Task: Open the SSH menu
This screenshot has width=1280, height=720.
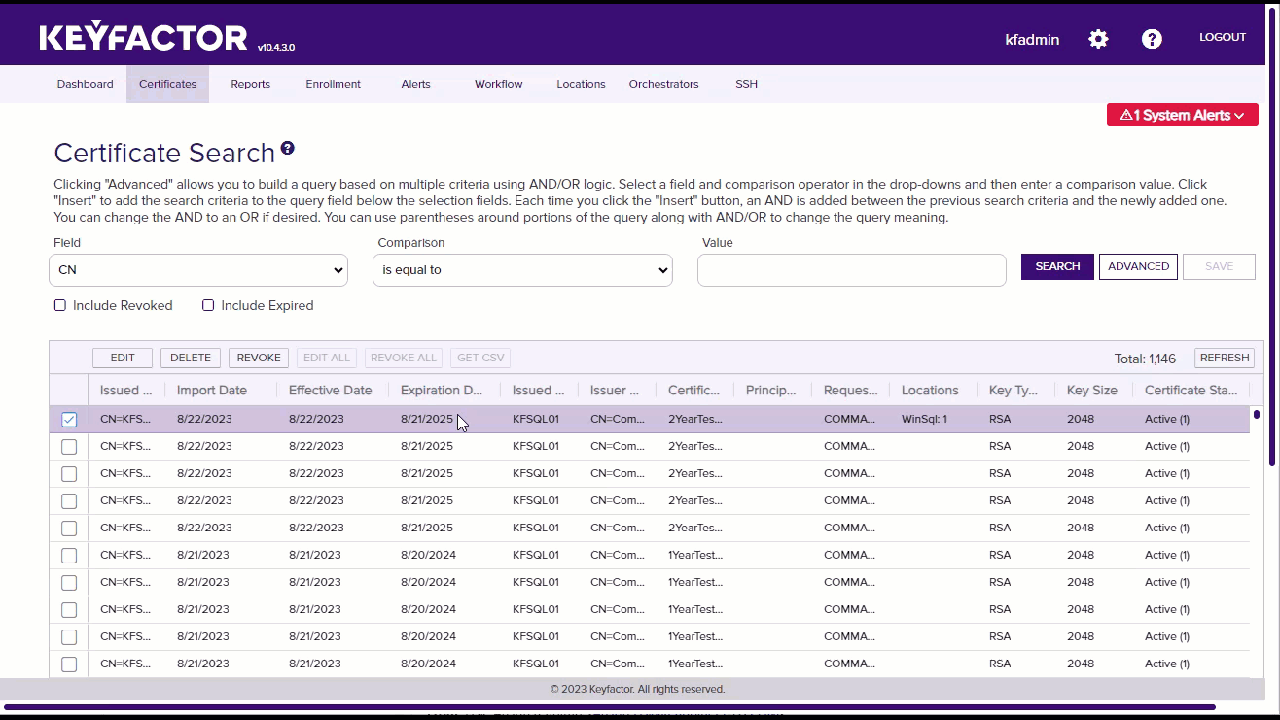Action: click(x=746, y=84)
